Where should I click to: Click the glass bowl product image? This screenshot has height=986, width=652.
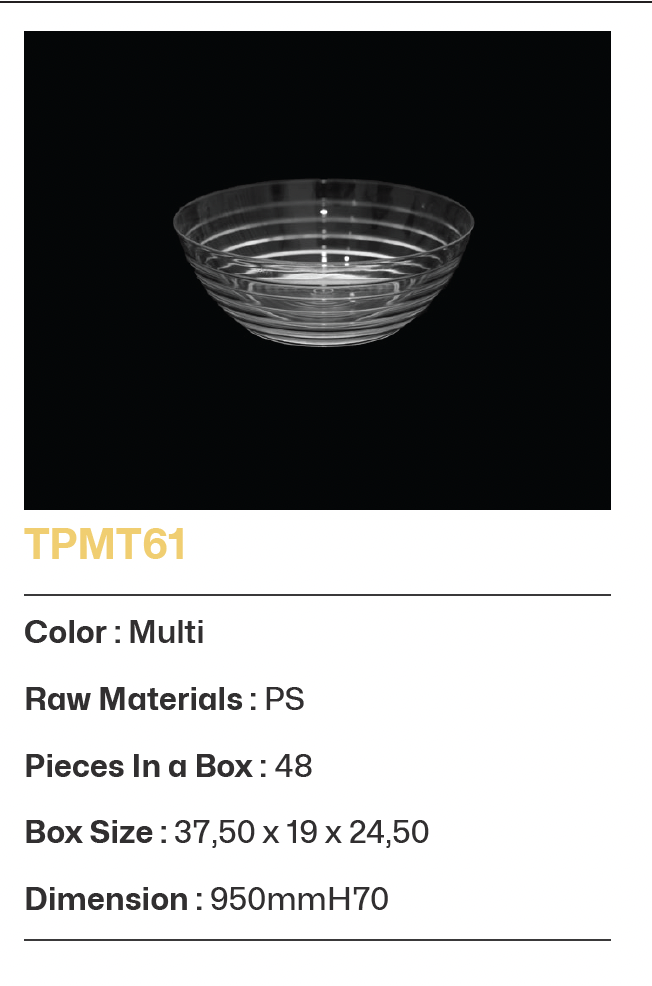pos(323,264)
